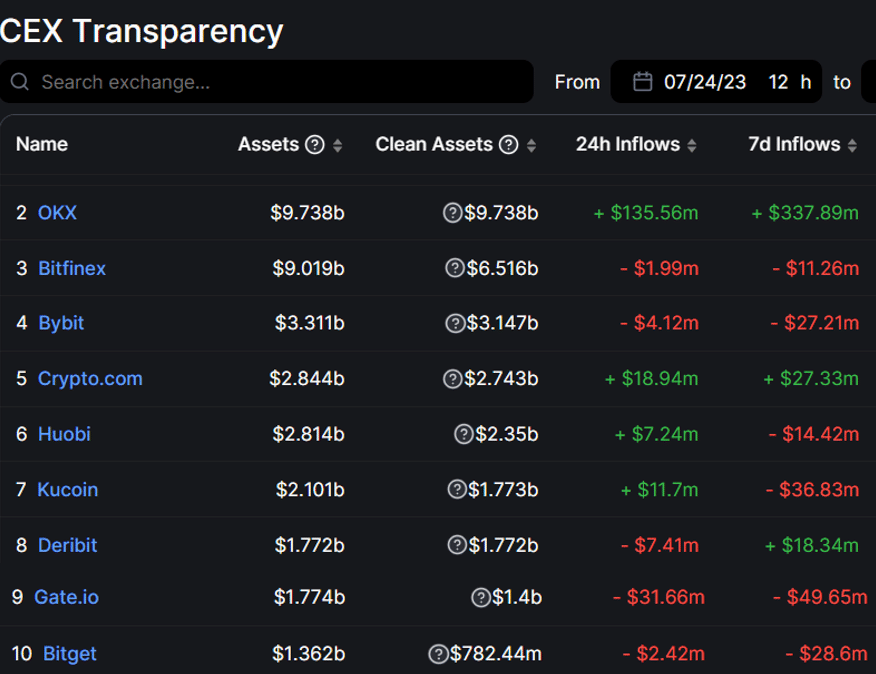Click help icon beside Gate.io clean assets
This screenshot has width=876, height=674.
click(481, 598)
